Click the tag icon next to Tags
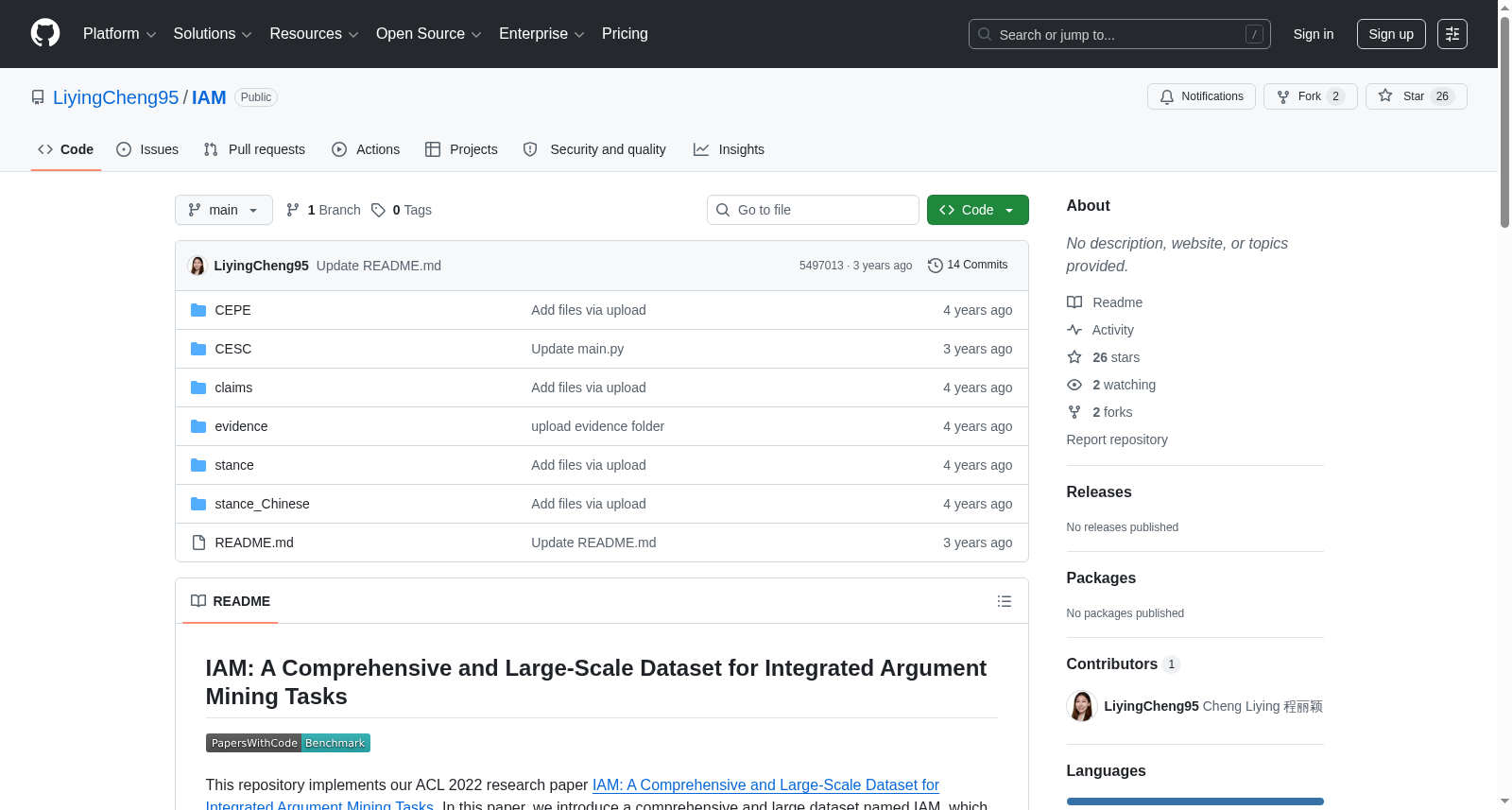This screenshot has width=1512, height=810. point(378,210)
